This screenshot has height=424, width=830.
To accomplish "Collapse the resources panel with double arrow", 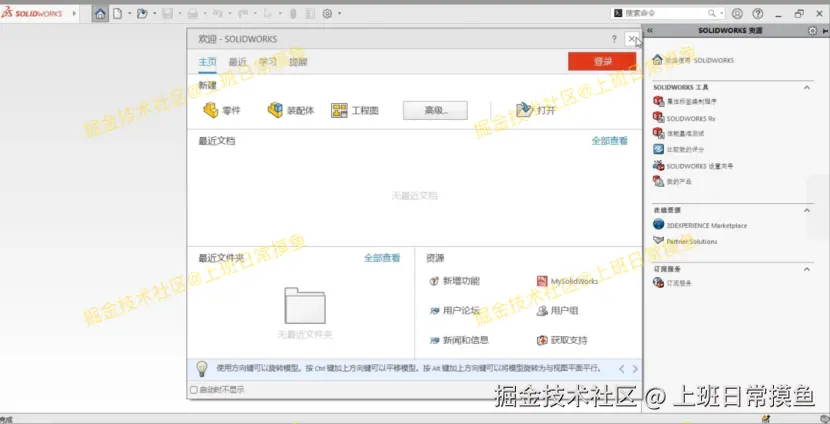I will click(x=650, y=31).
